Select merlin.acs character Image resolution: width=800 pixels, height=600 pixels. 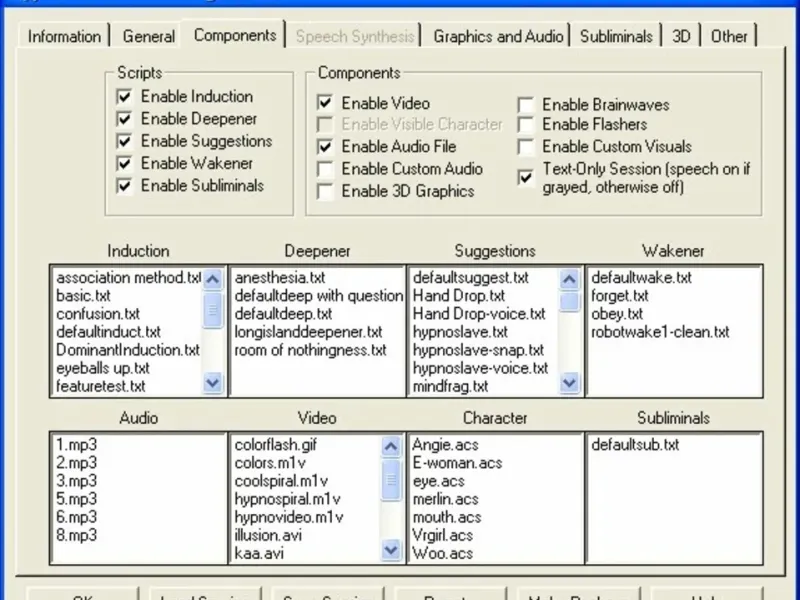(445, 499)
